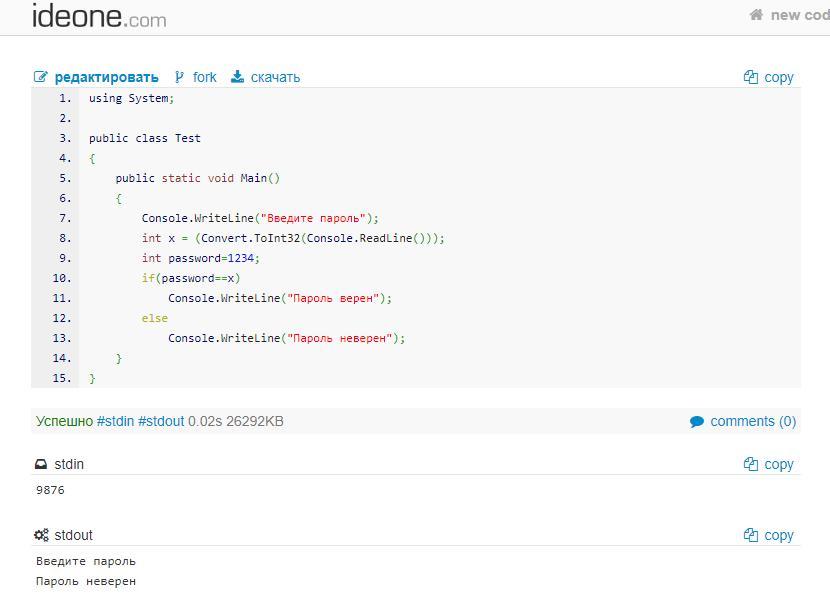Click the copy icon above the code
Screen dimensions: 830x616
click(751, 77)
